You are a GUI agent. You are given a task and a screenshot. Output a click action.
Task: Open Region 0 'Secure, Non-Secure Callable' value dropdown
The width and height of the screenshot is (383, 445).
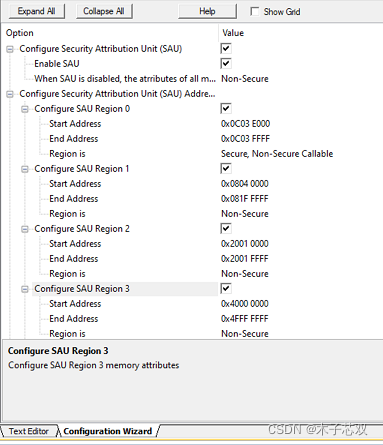277,154
